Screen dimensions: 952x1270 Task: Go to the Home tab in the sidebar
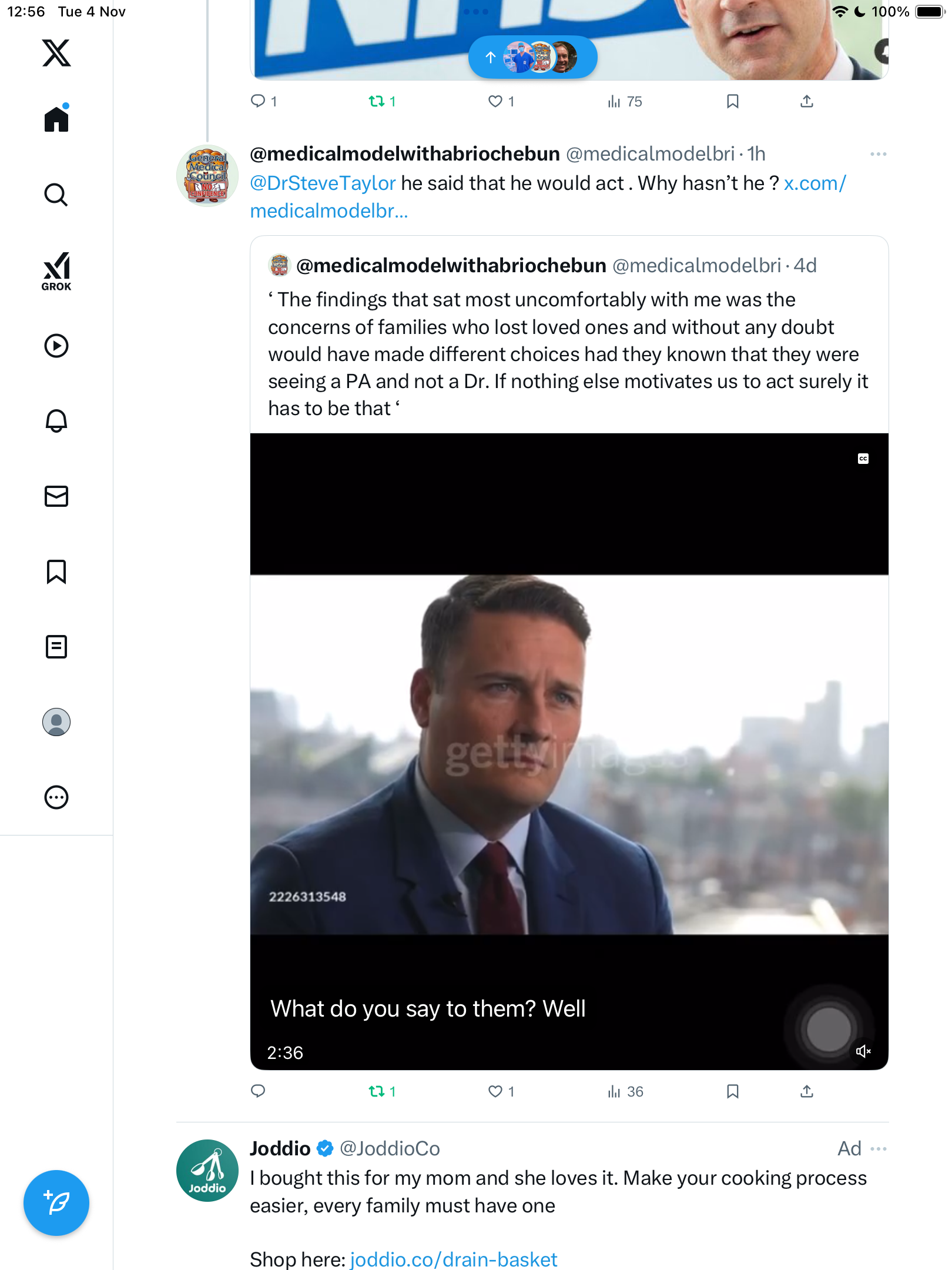point(56,119)
